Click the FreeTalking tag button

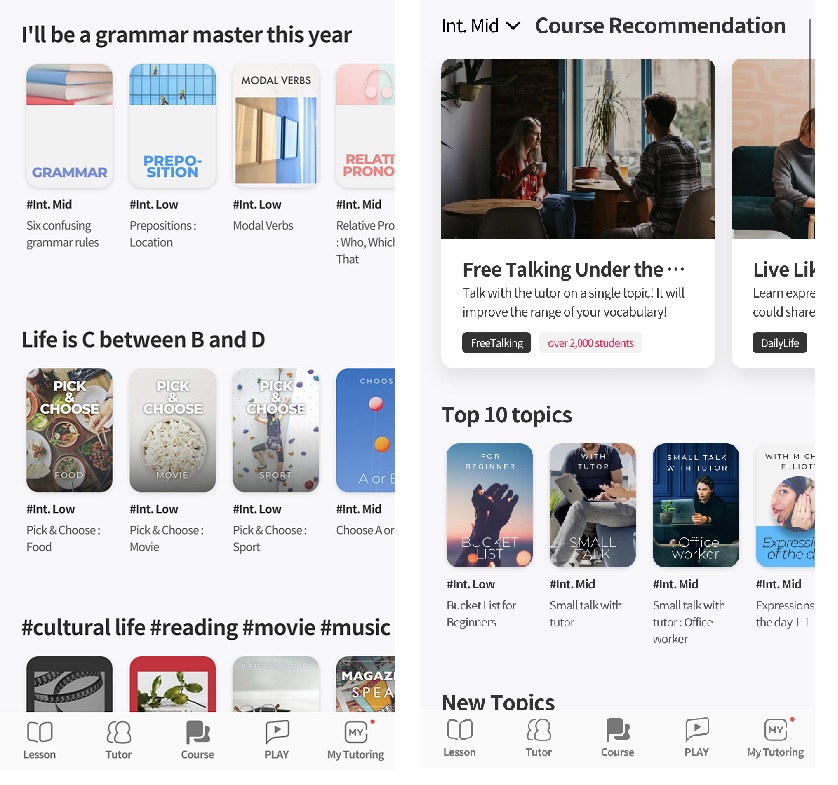click(496, 343)
